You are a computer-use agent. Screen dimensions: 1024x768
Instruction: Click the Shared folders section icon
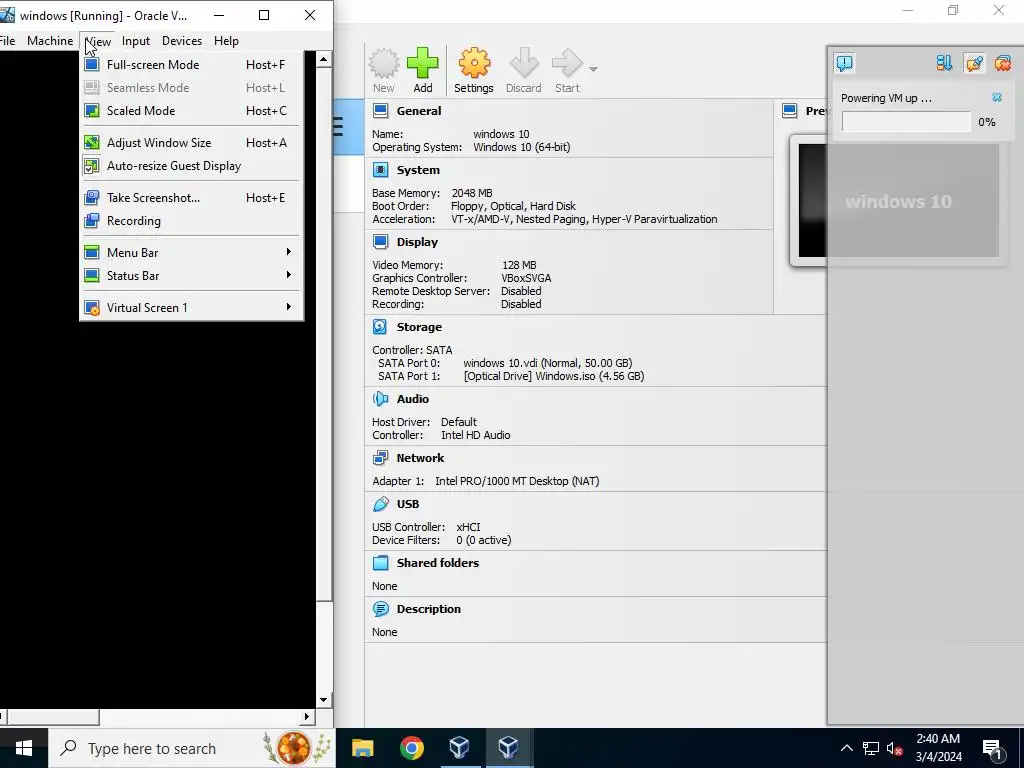[380, 563]
